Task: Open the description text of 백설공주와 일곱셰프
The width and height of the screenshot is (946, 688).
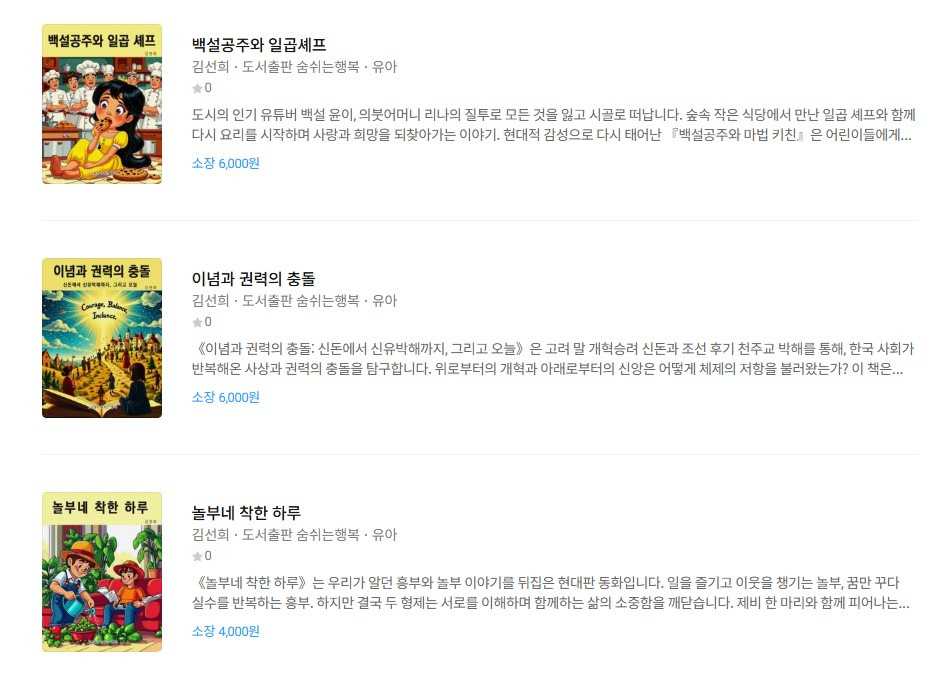Action: 553,125
